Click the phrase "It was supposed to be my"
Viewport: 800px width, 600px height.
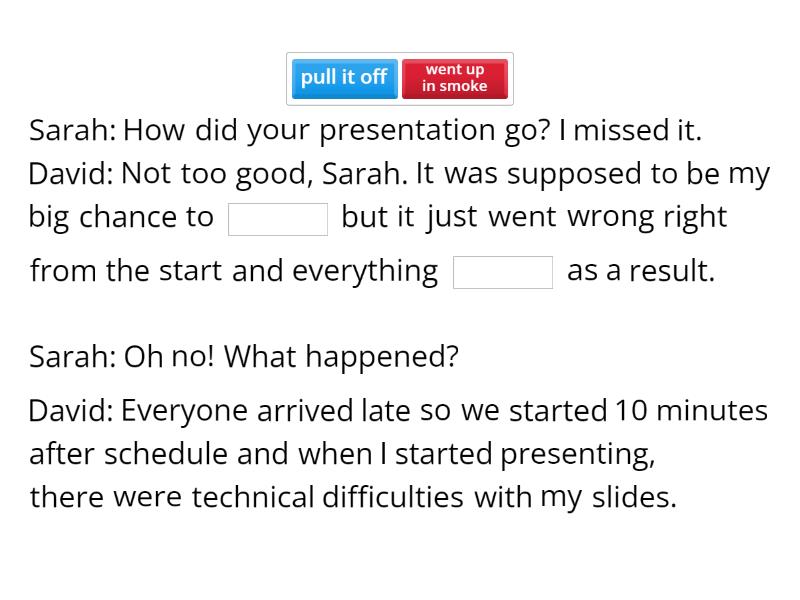(593, 174)
